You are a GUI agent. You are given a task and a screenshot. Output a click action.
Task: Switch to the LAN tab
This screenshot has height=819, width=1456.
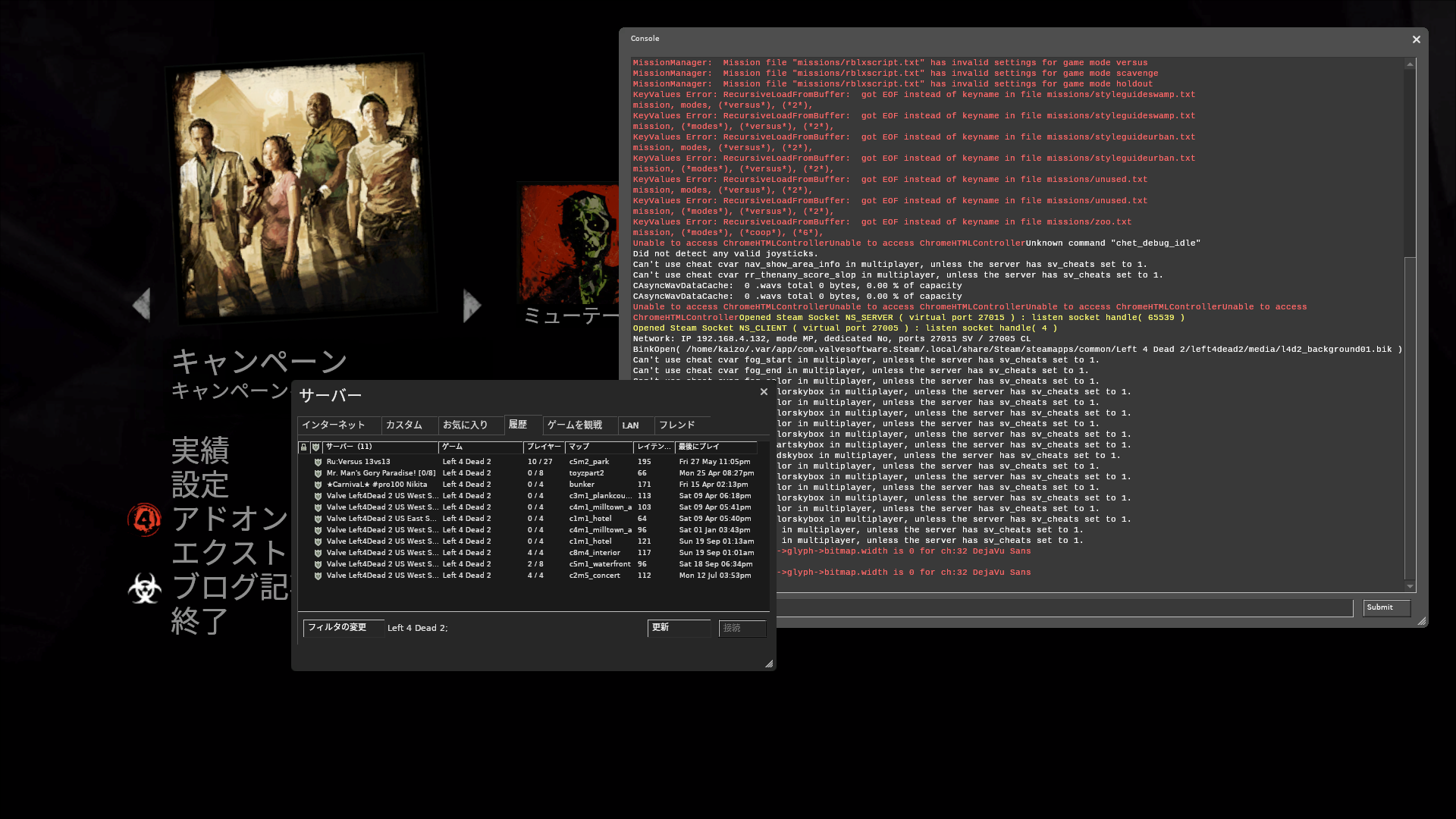pos(631,425)
